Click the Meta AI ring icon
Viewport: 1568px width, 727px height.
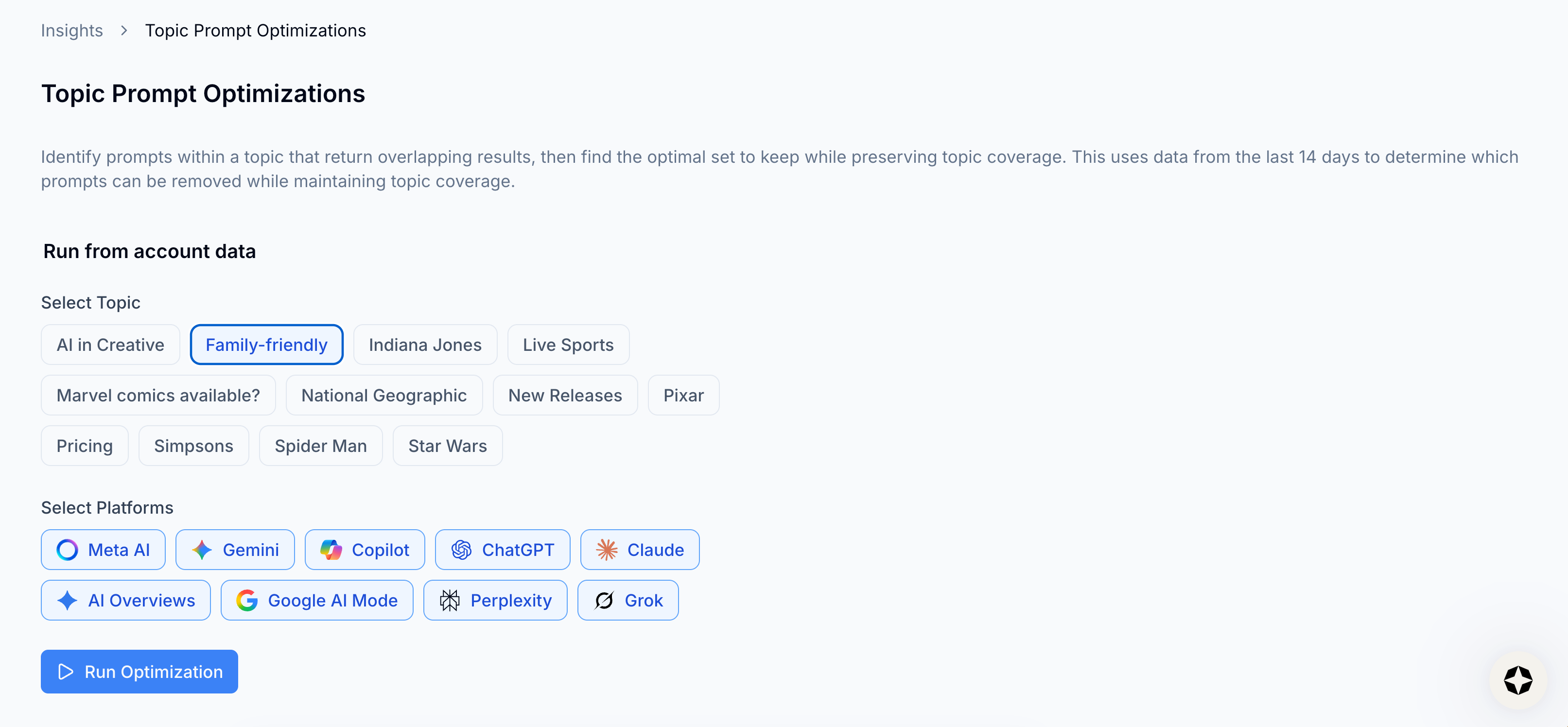[x=67, y=550]
